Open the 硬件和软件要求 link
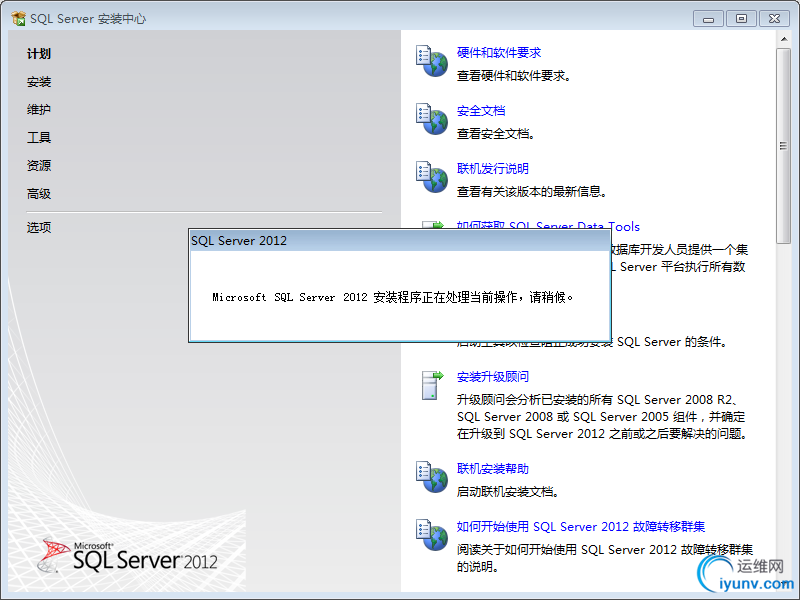The image size is (800, 600). coord(498,53)
